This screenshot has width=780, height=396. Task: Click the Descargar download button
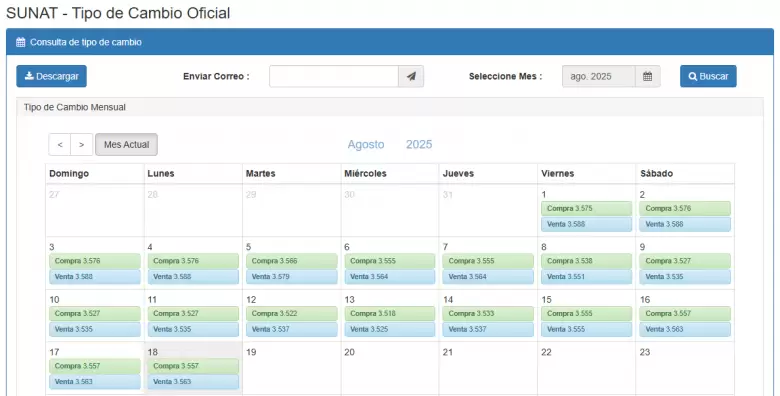pyautogui.click(x=51, y=76)
